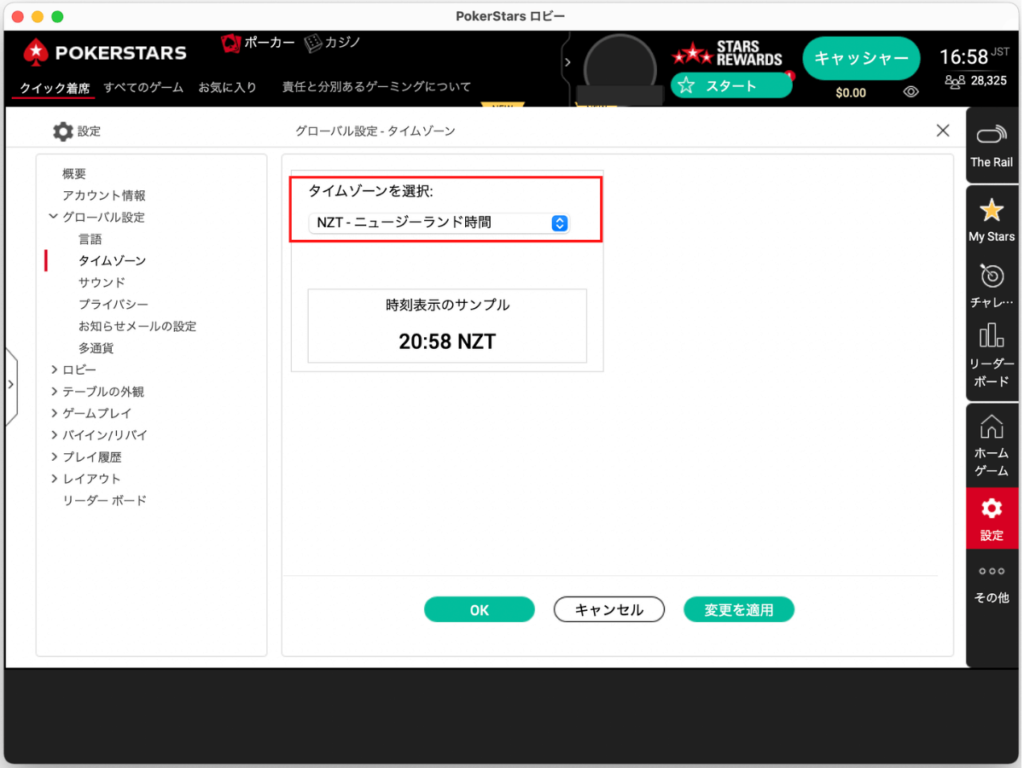1024x768 pixels.
Task: Open the お気に入り tab
Action: click(x=227, y=88)
